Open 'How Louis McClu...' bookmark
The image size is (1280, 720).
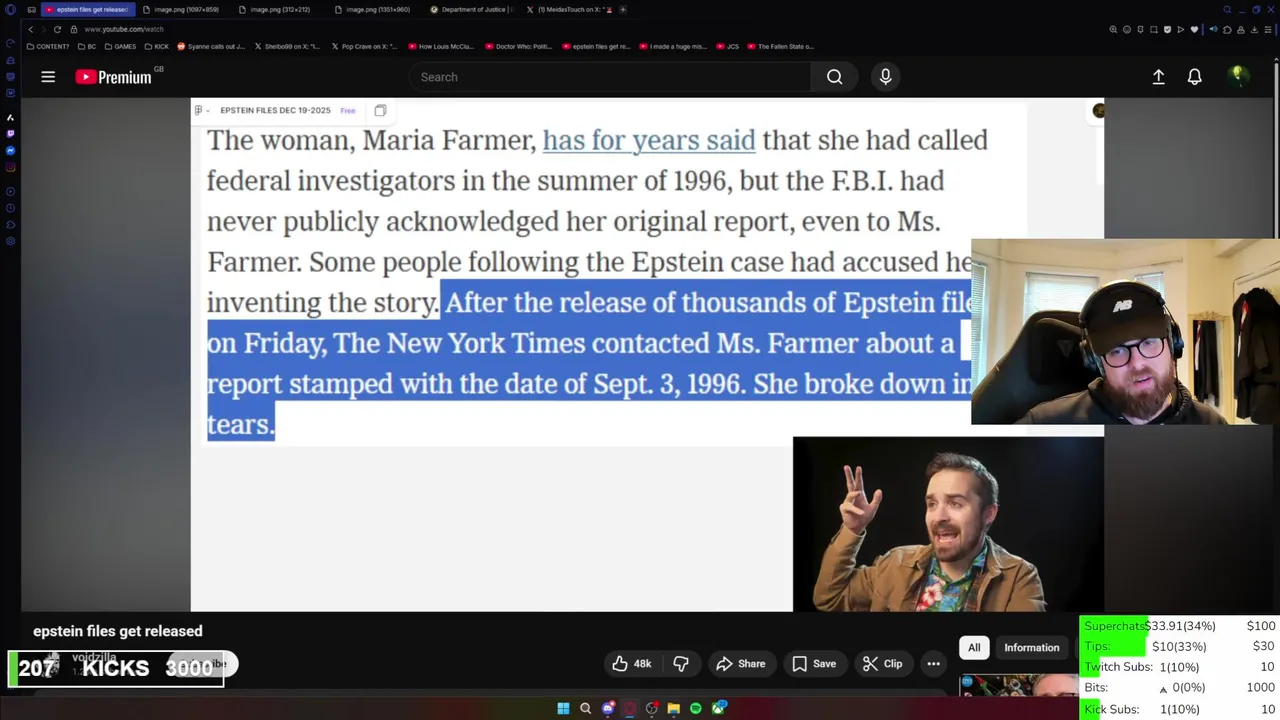point(441,46)
